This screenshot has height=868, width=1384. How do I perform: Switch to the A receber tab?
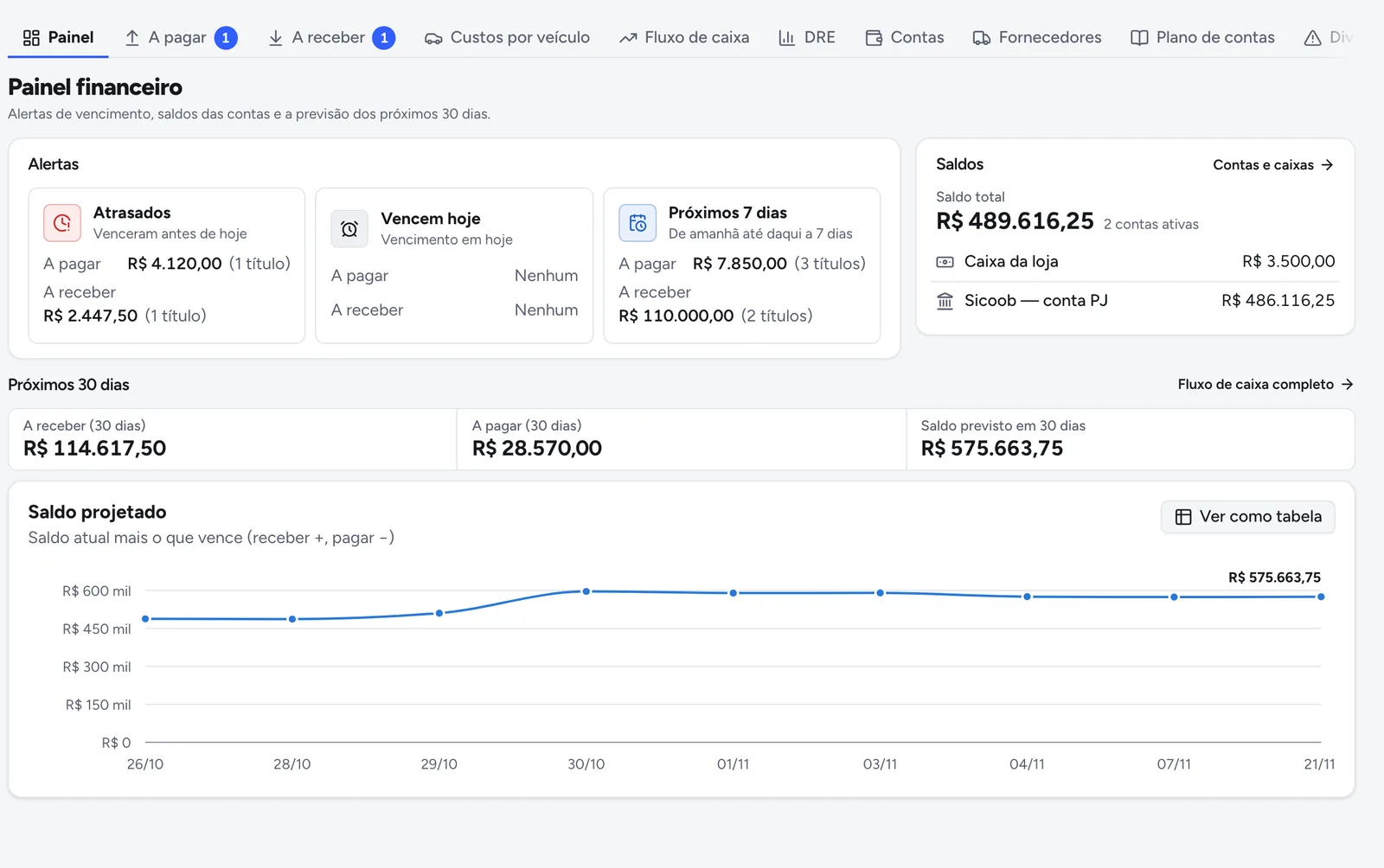tap(331, 37)
